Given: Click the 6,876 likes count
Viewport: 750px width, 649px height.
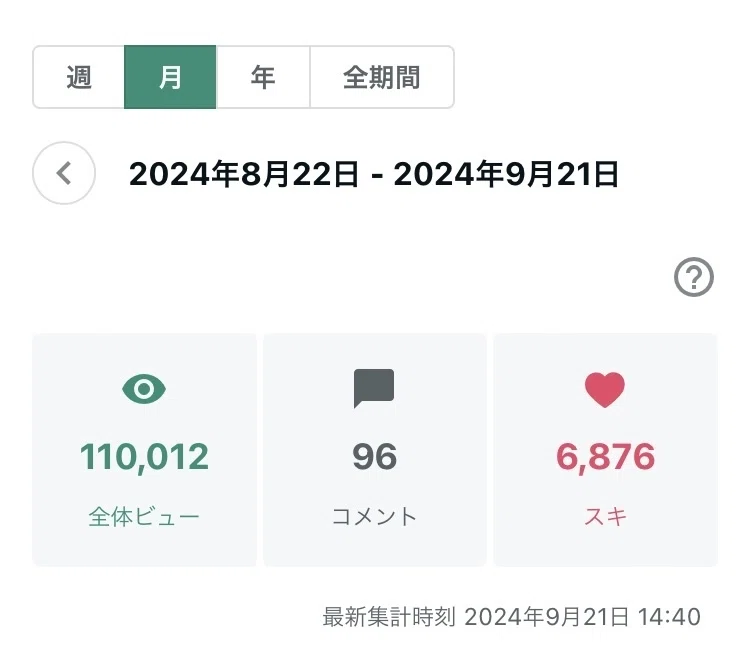Looking at the screenshot, I should 605,457.
